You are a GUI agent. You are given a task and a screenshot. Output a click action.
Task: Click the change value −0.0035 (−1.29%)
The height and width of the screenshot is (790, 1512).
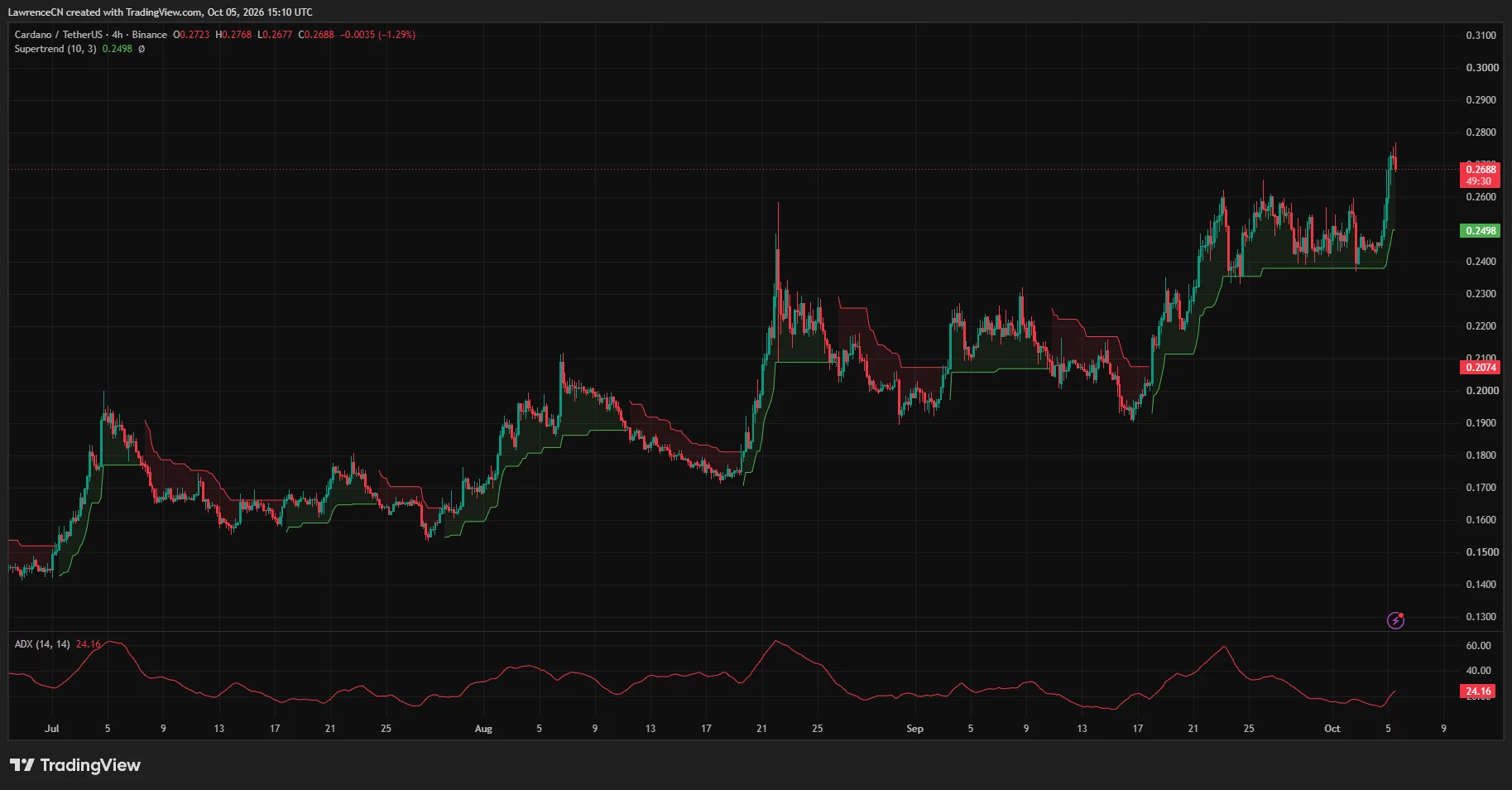pos(377,35)
